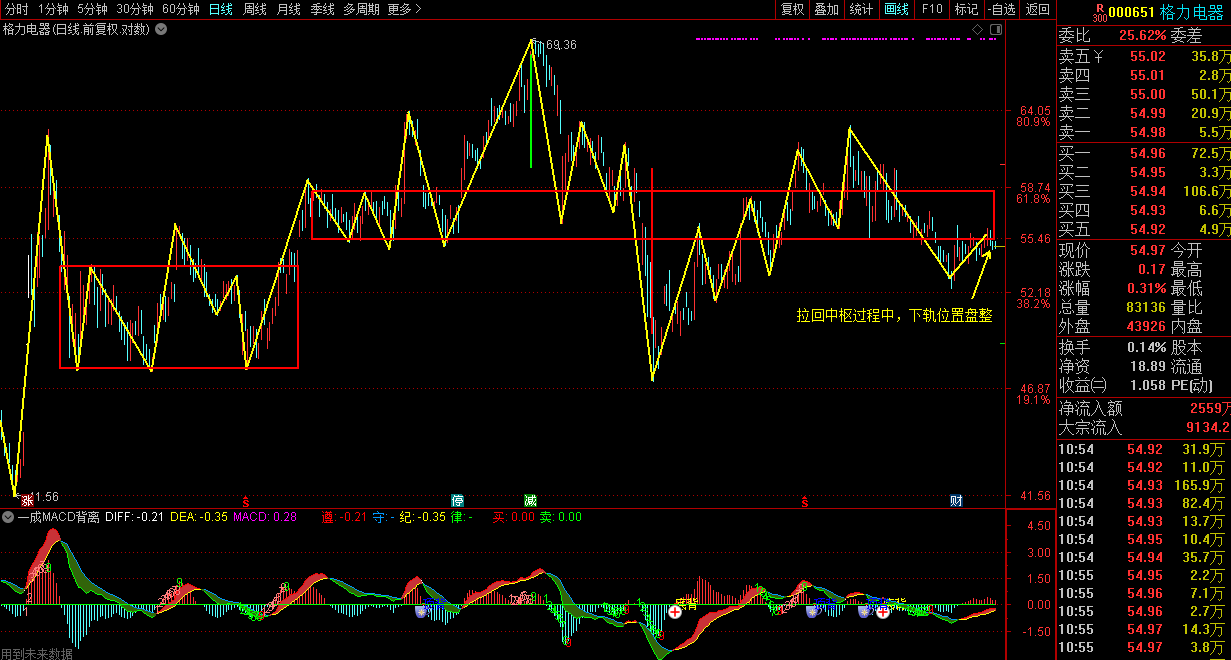Open the F10 company info page
The height and width of the screenshot is (660, 1231).
point(932,9)
